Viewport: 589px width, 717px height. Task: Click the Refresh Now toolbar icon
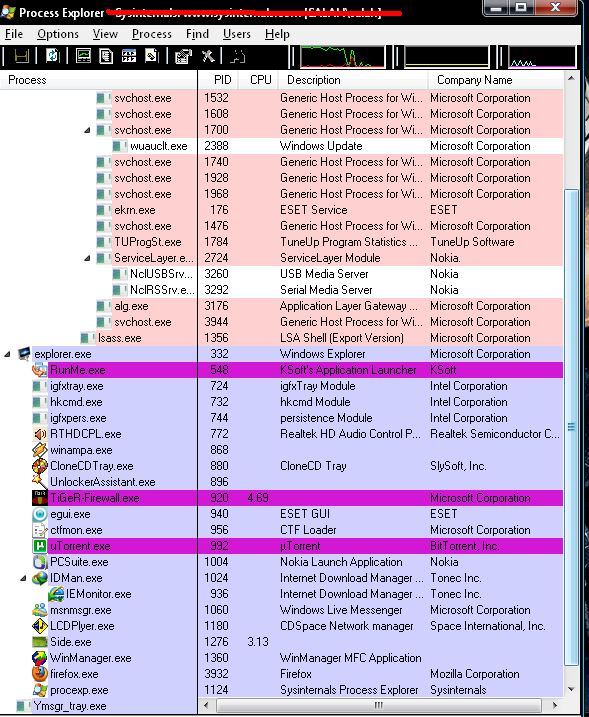(53, 56)
